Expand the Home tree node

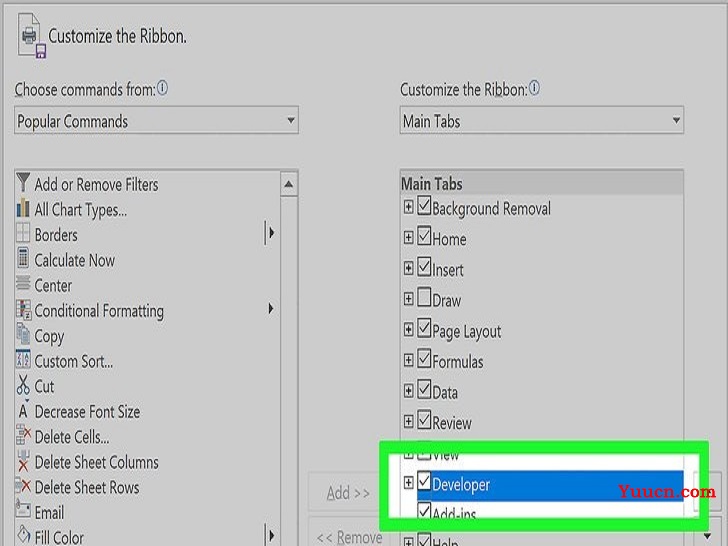click(408, 238)
